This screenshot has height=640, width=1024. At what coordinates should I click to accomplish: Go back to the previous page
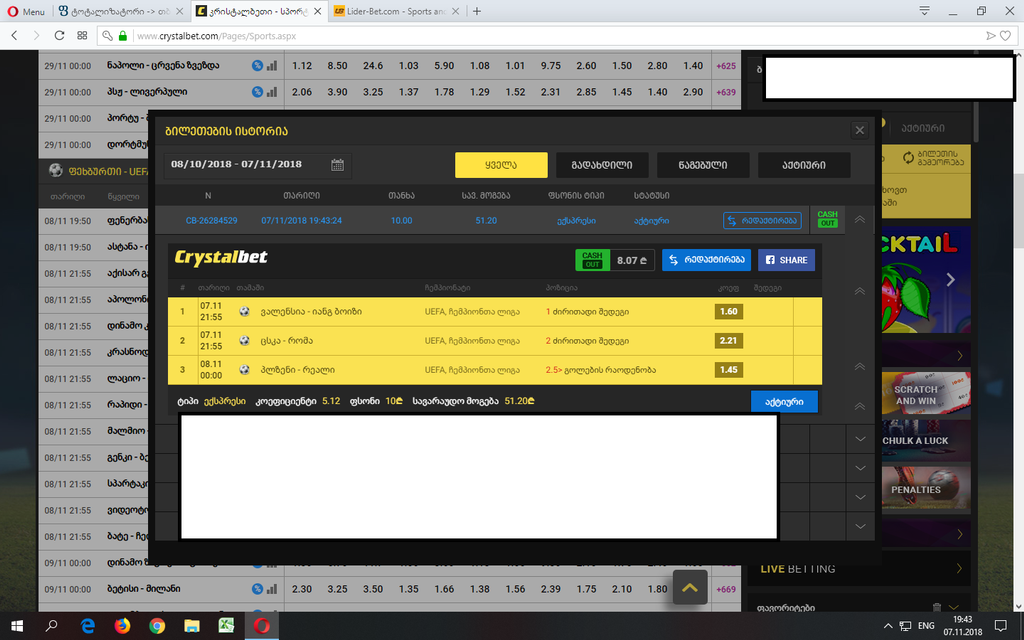pos(14,35)
